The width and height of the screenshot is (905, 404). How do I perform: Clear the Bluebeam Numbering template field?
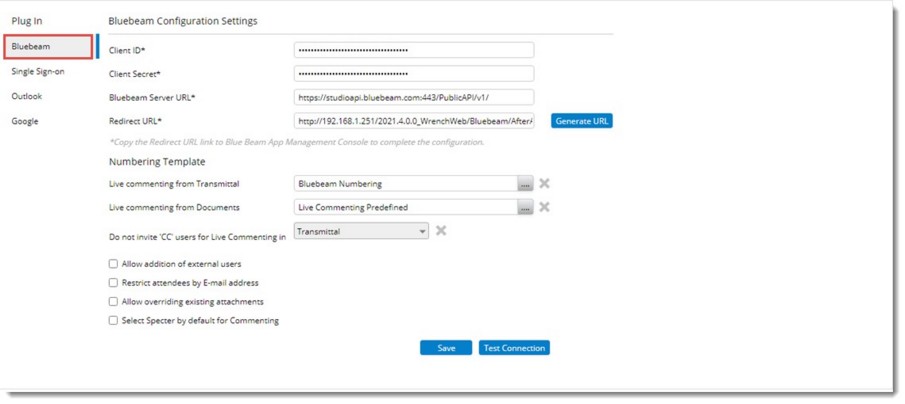click(544, 184)
